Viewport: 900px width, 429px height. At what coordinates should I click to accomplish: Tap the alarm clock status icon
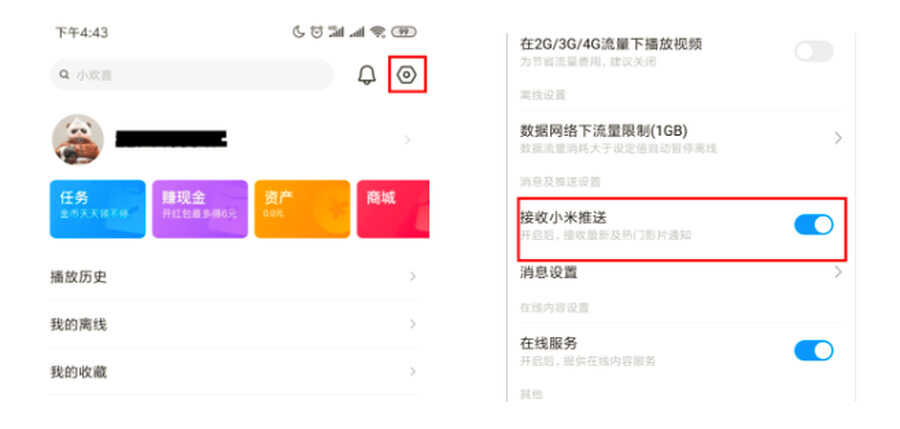point(316,32)
